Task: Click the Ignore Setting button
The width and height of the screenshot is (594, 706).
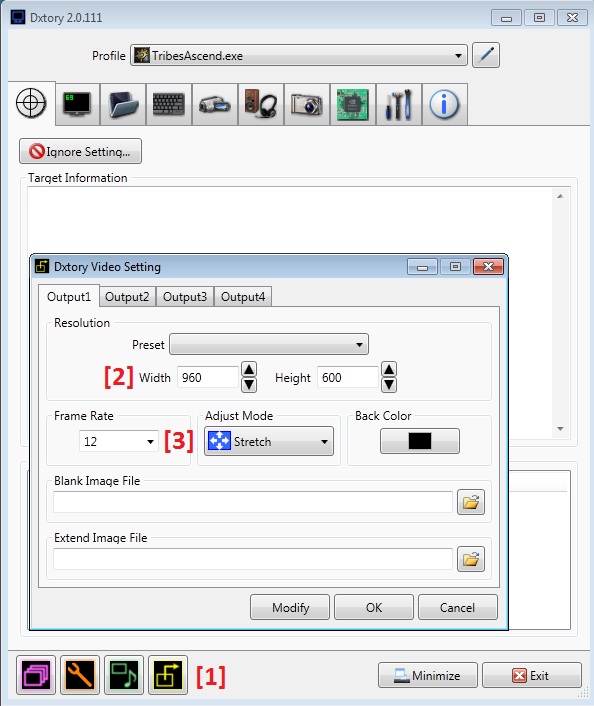Action: (x=81, y=151)
